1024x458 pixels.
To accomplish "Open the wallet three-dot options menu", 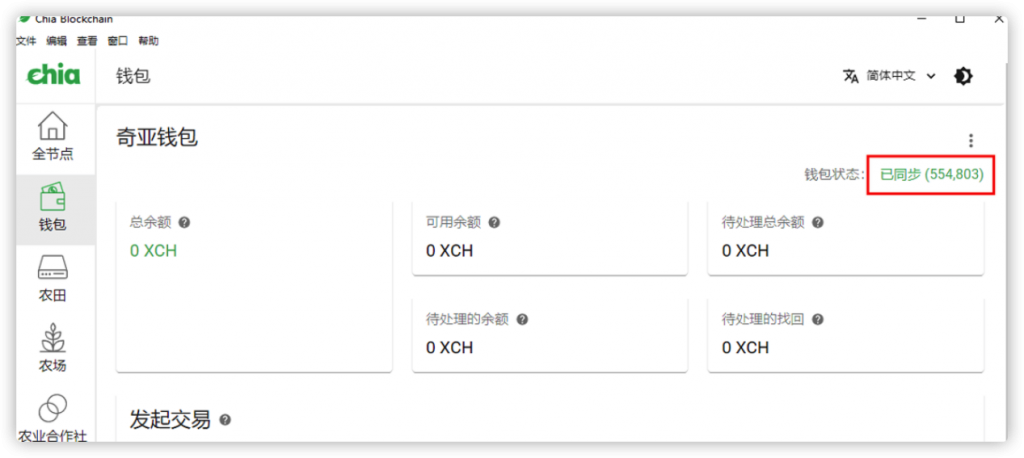I will [970, 141].
